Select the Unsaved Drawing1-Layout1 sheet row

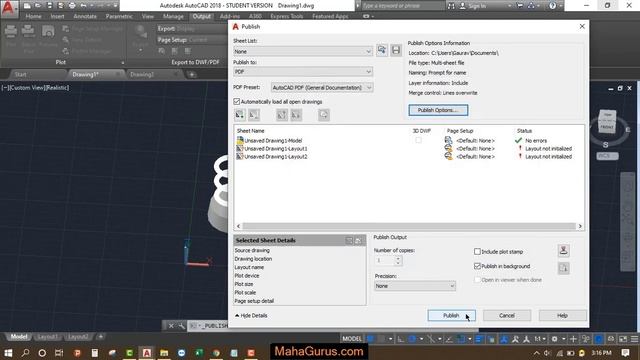pyautogui.click(x=409, y=149)
